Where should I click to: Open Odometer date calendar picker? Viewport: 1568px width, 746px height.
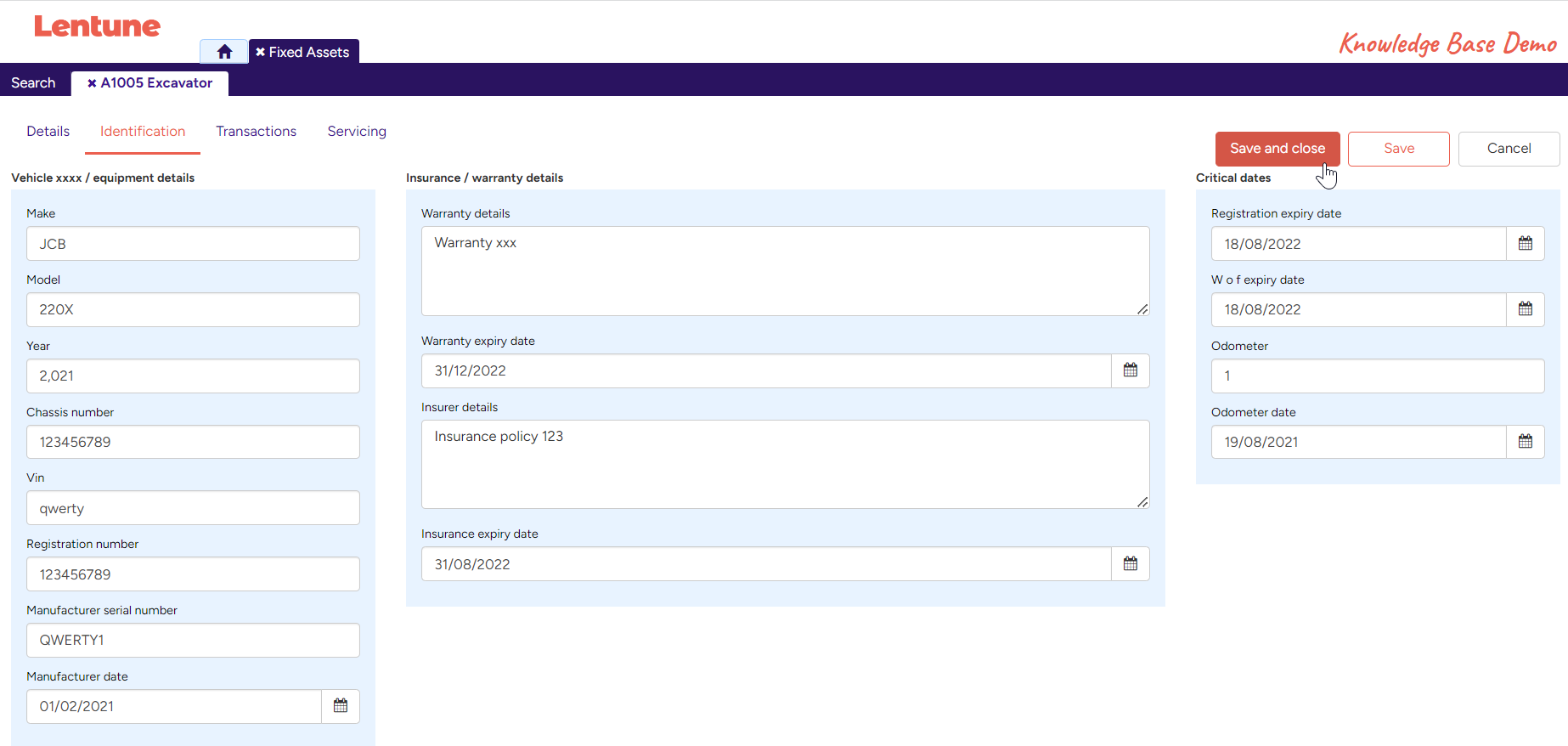pos(1526,442)
